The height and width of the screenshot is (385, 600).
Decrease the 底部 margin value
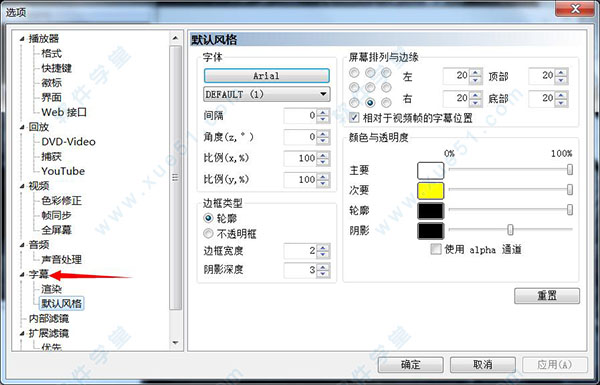tap(561, 103)
